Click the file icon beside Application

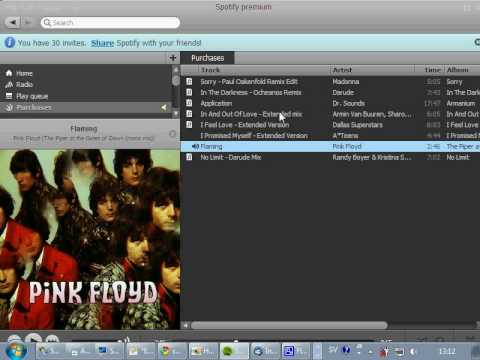point(189,103)
